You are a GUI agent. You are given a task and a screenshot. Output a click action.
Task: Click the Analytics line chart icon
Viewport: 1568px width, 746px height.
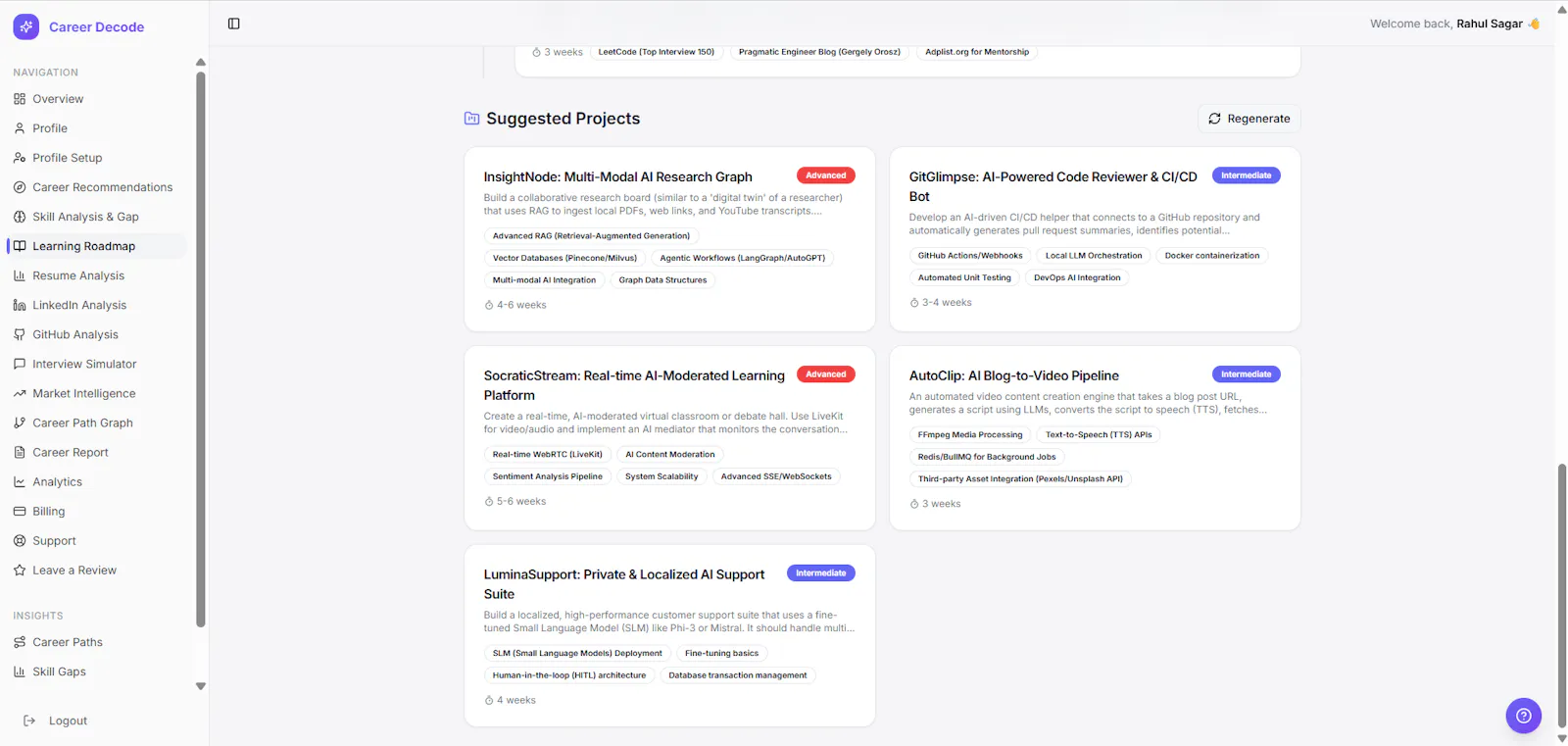click(20, 481)
